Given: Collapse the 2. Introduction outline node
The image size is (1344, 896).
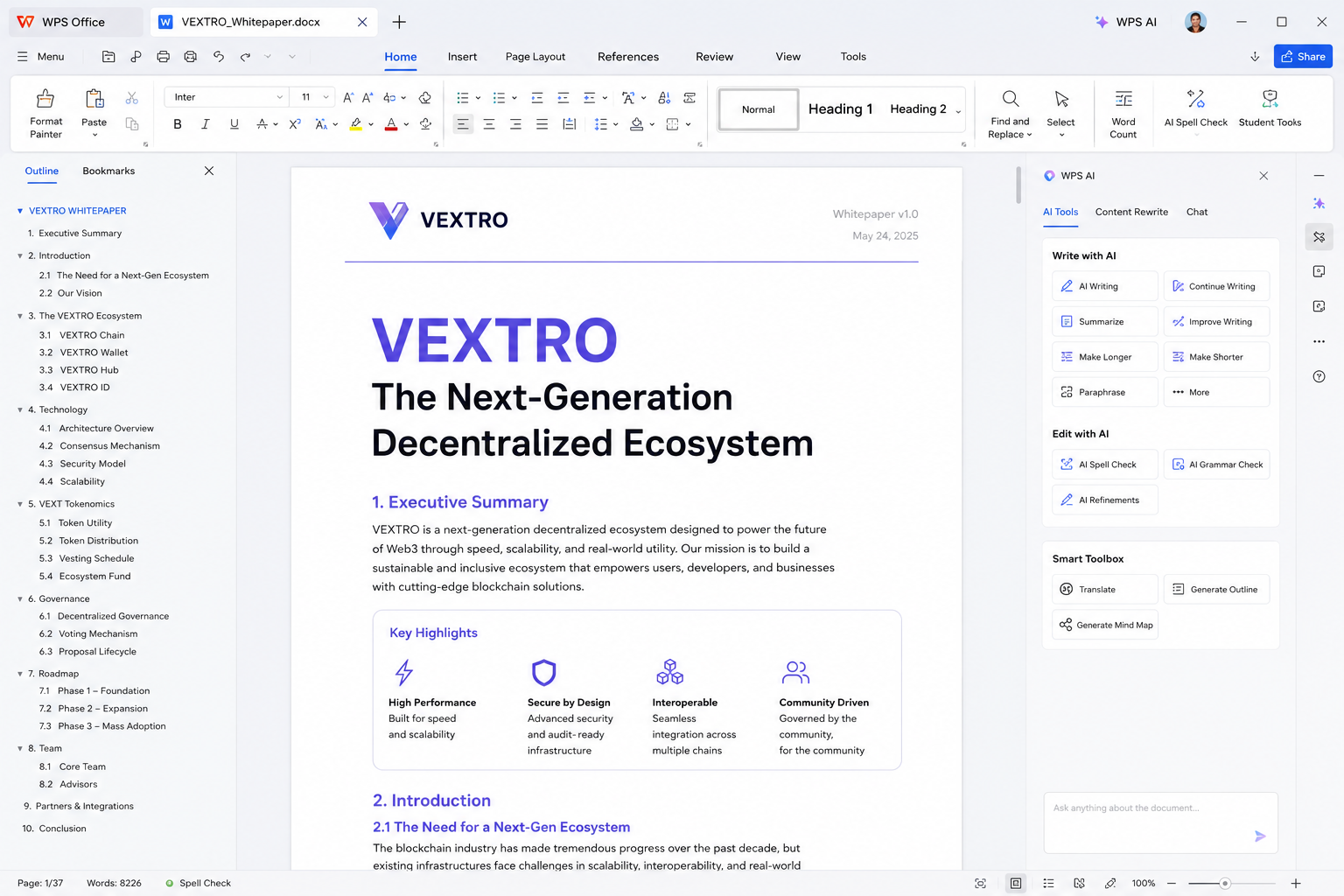Looking at the screenshot, I should click(x=20, y=256).
